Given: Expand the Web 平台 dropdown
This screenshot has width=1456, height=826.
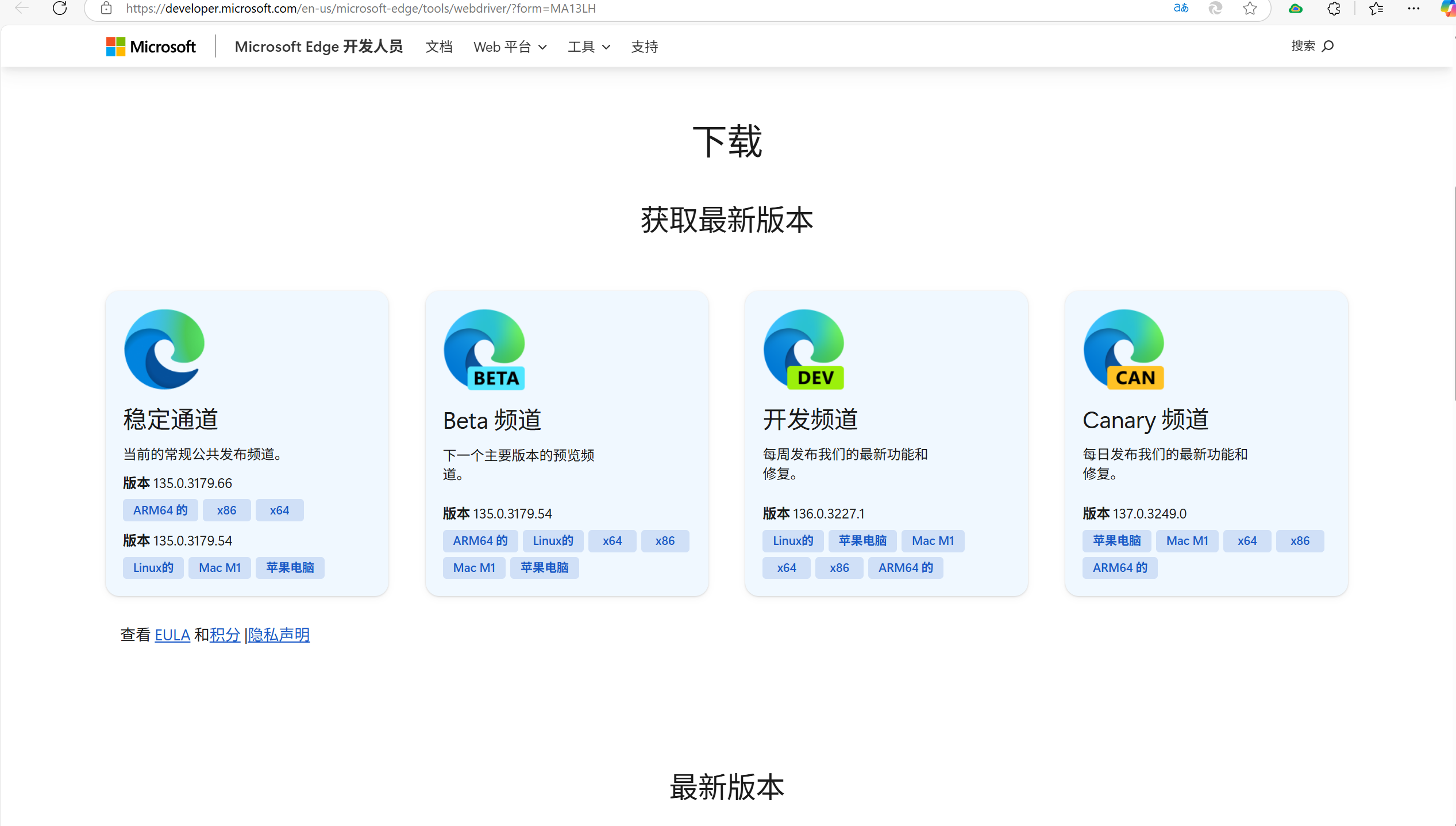Looking at the screenshot, I should tap(510, 47).
